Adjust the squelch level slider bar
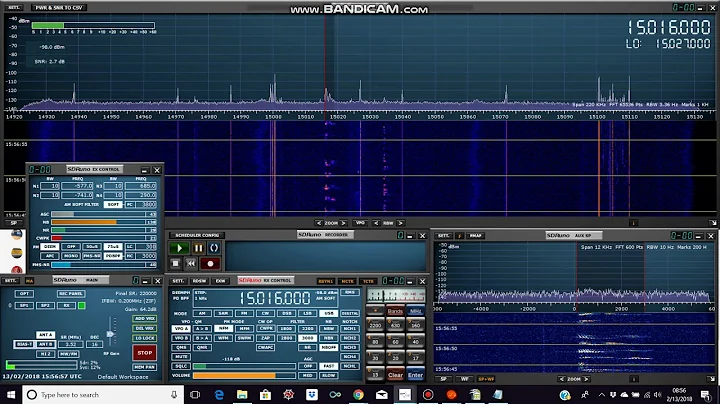 coord(244,366)
